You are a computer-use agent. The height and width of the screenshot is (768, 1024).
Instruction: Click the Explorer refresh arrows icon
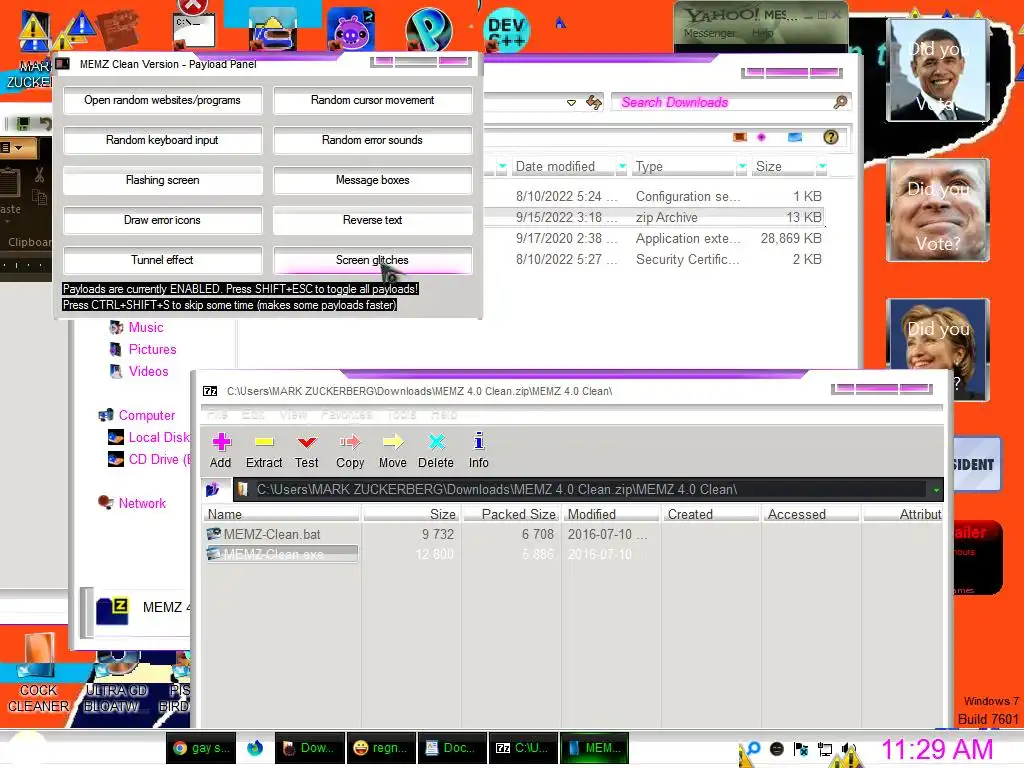click(x=594, y=103)
